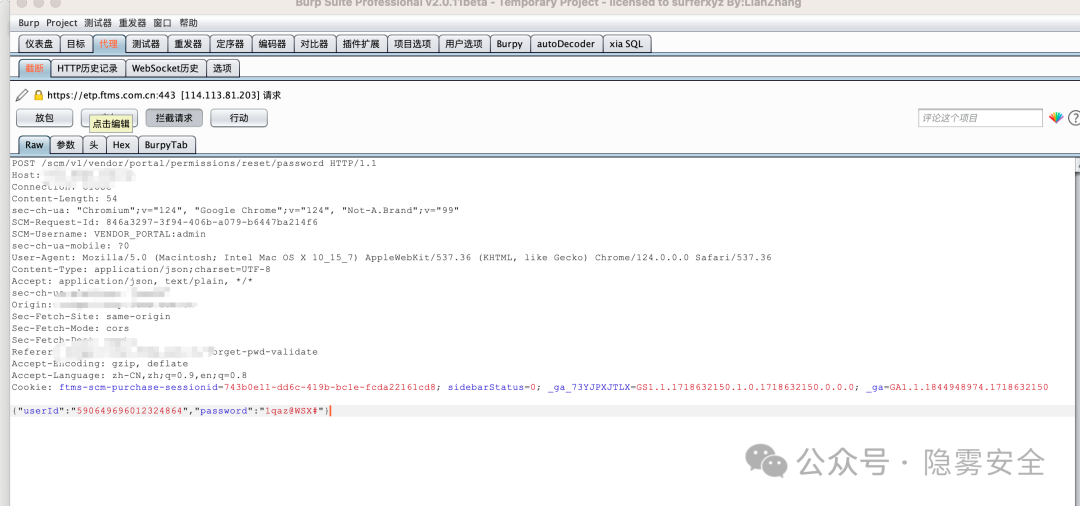Switch to the Hex view tab
The image size is (1080, 506).
click(x=121, y=145)
